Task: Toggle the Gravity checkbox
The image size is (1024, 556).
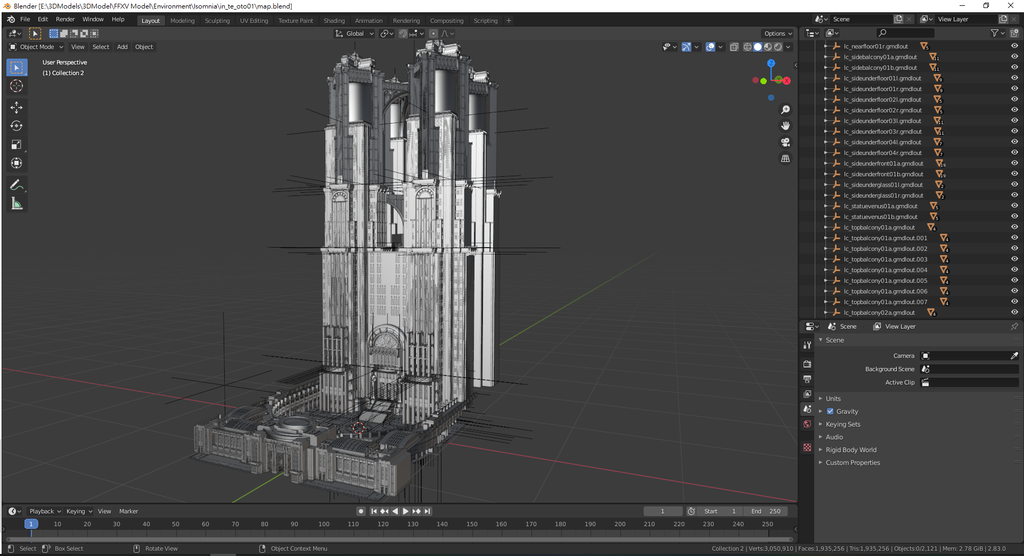Action: click(x=830, y=412)
